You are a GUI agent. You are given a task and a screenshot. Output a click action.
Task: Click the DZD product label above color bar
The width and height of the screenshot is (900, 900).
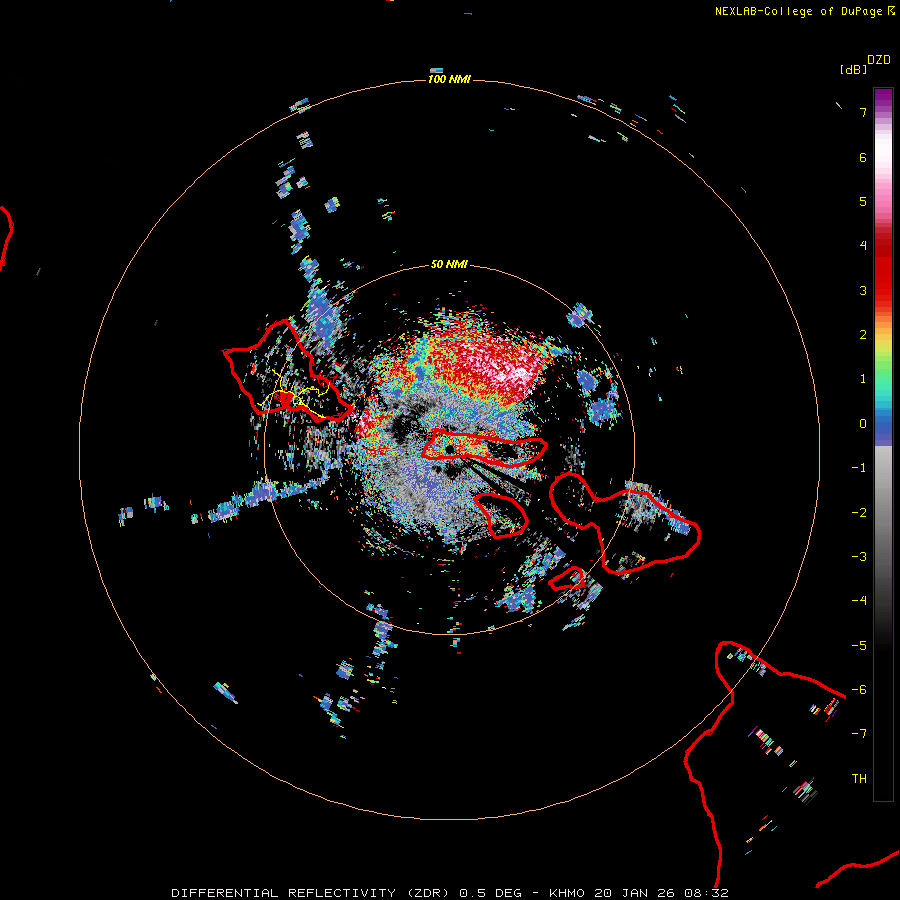[878, 60]
